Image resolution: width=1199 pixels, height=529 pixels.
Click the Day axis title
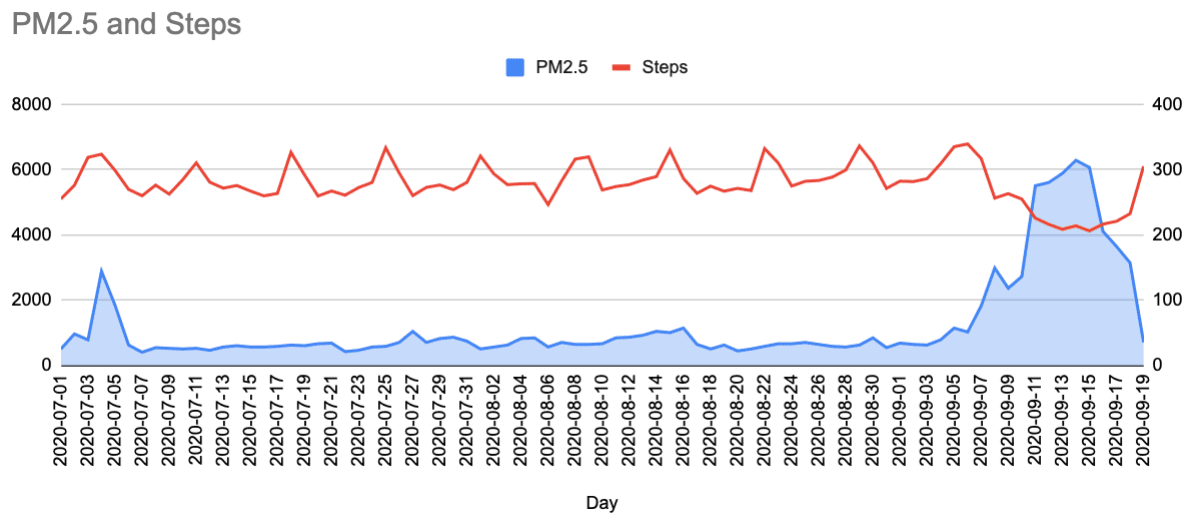pos(603,503)
